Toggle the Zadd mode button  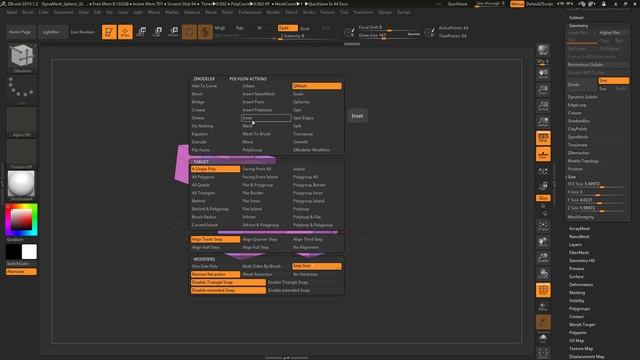click(288, 28)
